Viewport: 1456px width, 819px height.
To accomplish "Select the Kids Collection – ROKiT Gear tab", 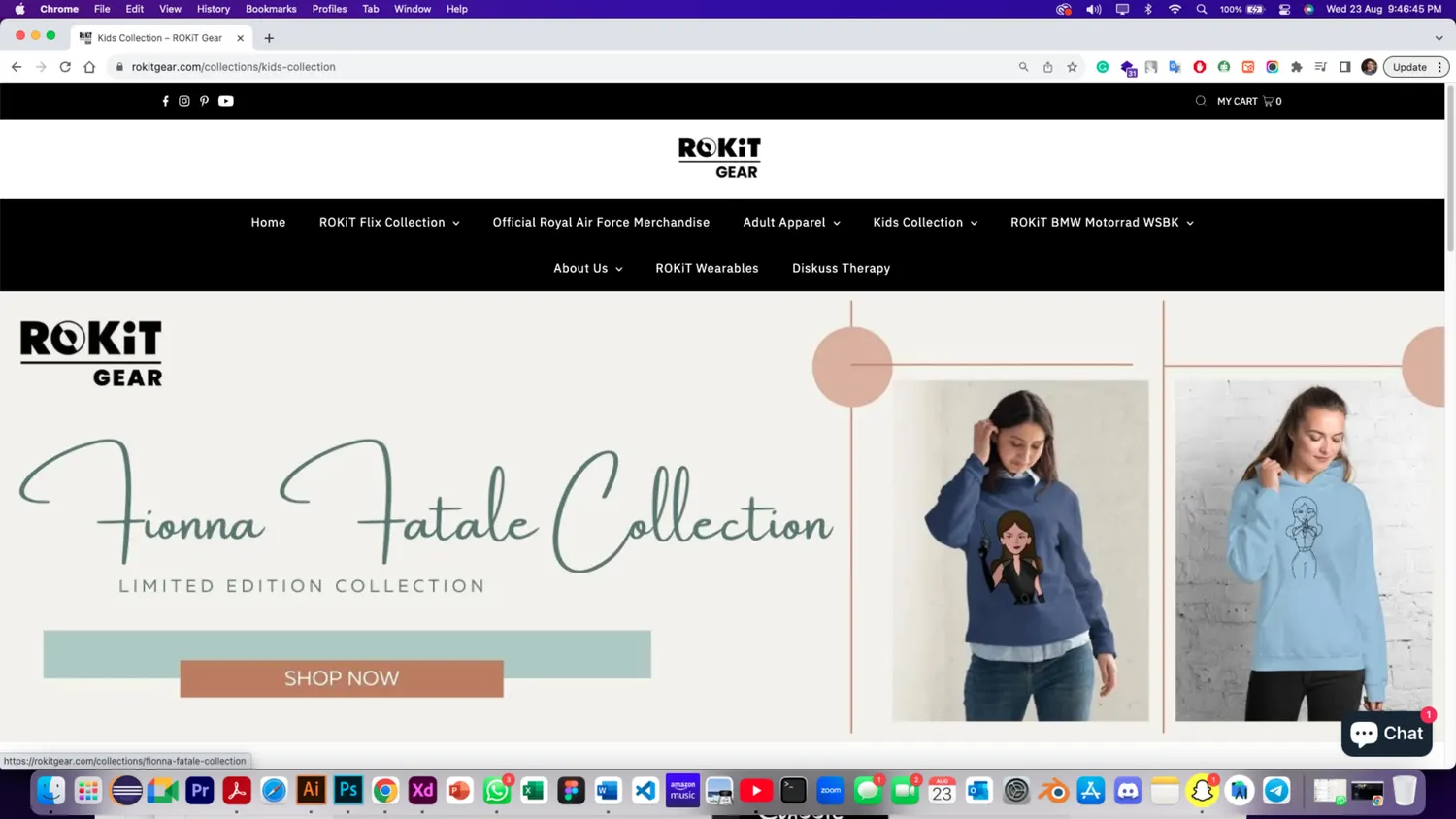I will 161,38.
